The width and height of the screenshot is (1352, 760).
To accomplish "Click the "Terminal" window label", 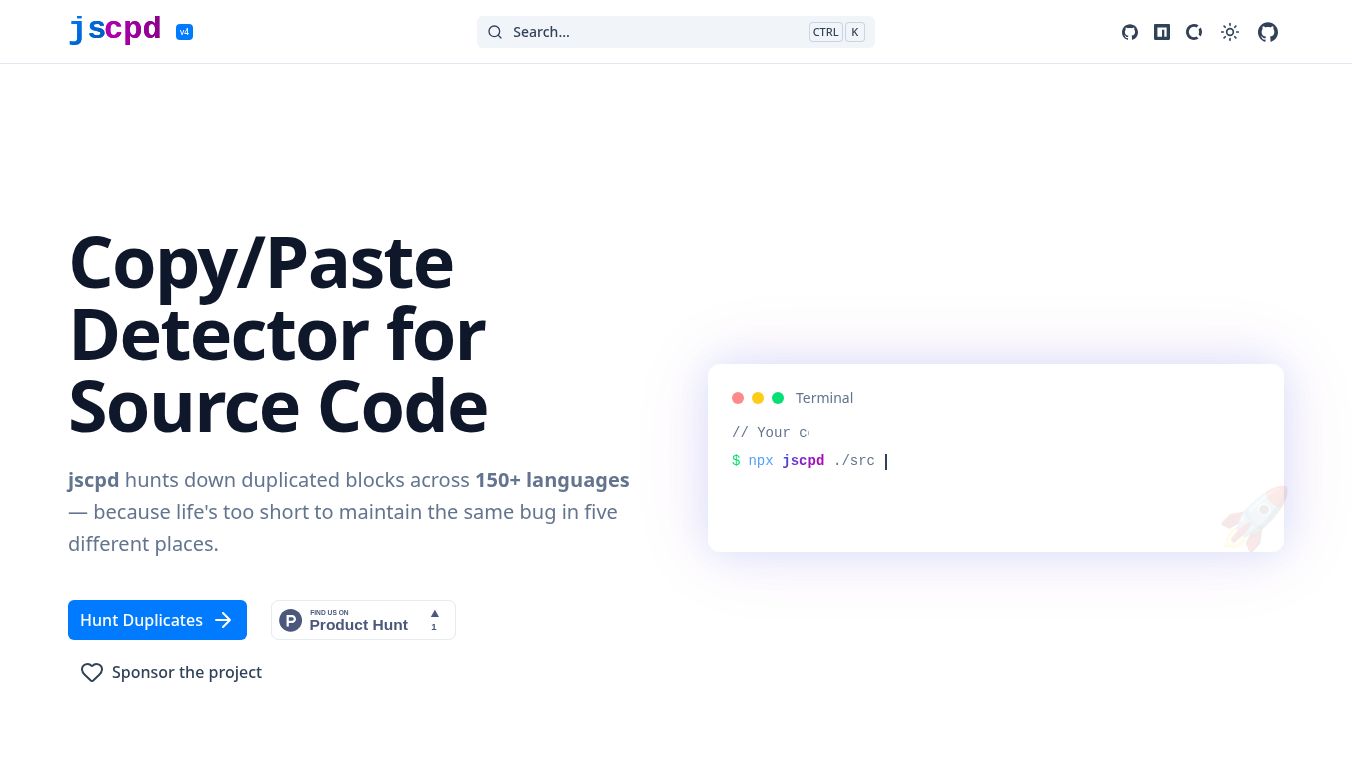I will [824, 398].
